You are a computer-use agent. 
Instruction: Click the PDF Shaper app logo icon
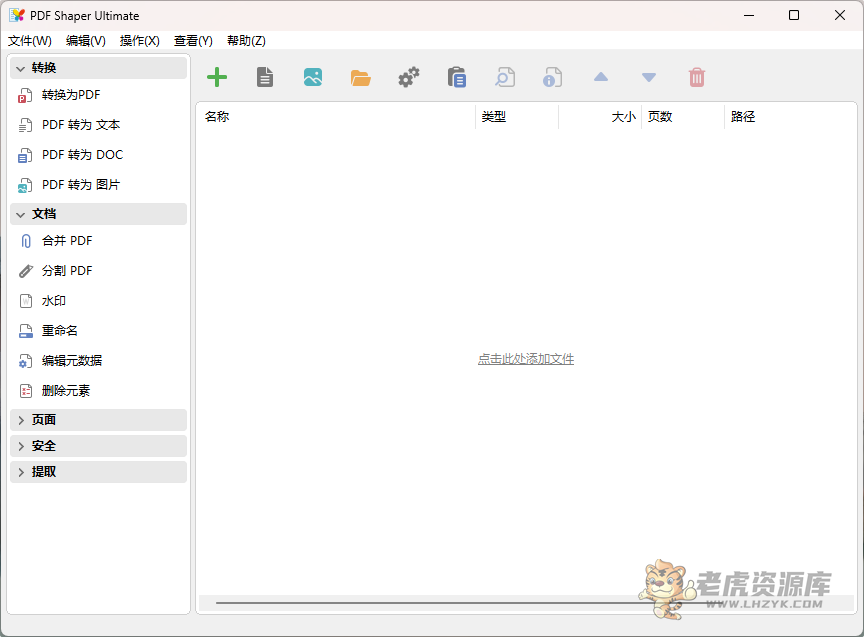(x=17, y=15)
